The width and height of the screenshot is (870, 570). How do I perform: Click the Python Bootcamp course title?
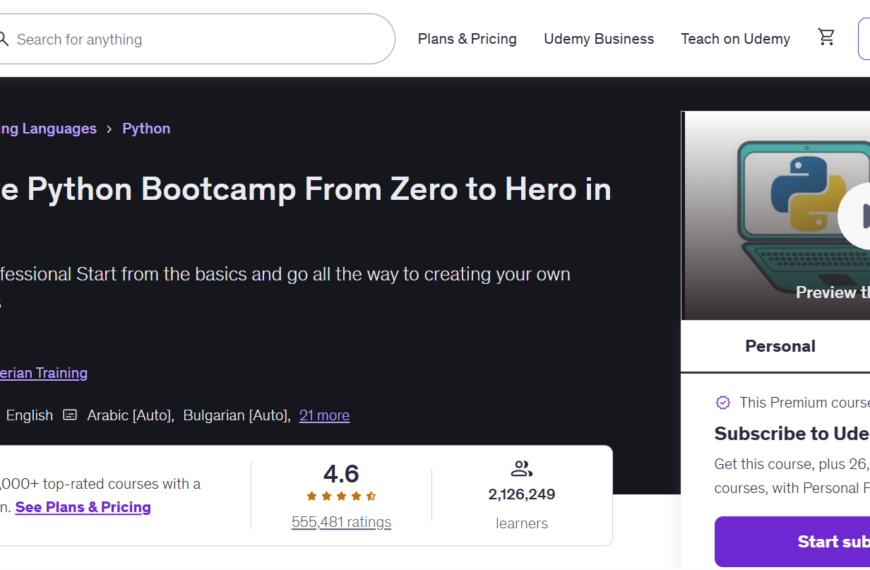(306, 189)
